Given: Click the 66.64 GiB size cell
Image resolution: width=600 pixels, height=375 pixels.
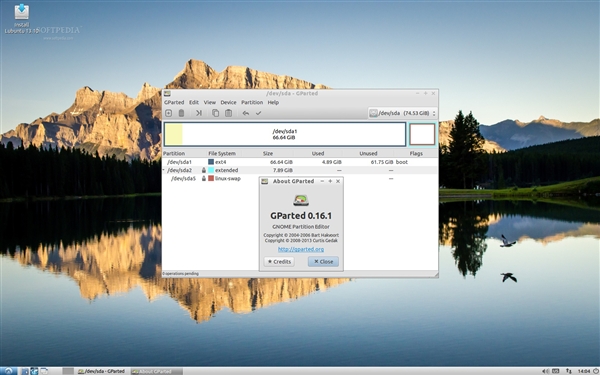Looking at the screenshot, I should [281, 162].
